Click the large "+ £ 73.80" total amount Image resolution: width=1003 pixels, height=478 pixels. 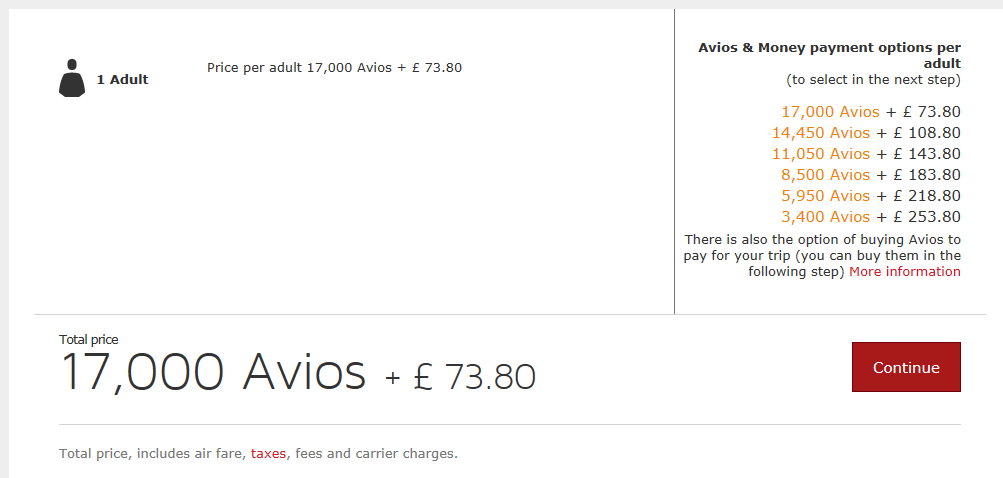coord(461,377)
